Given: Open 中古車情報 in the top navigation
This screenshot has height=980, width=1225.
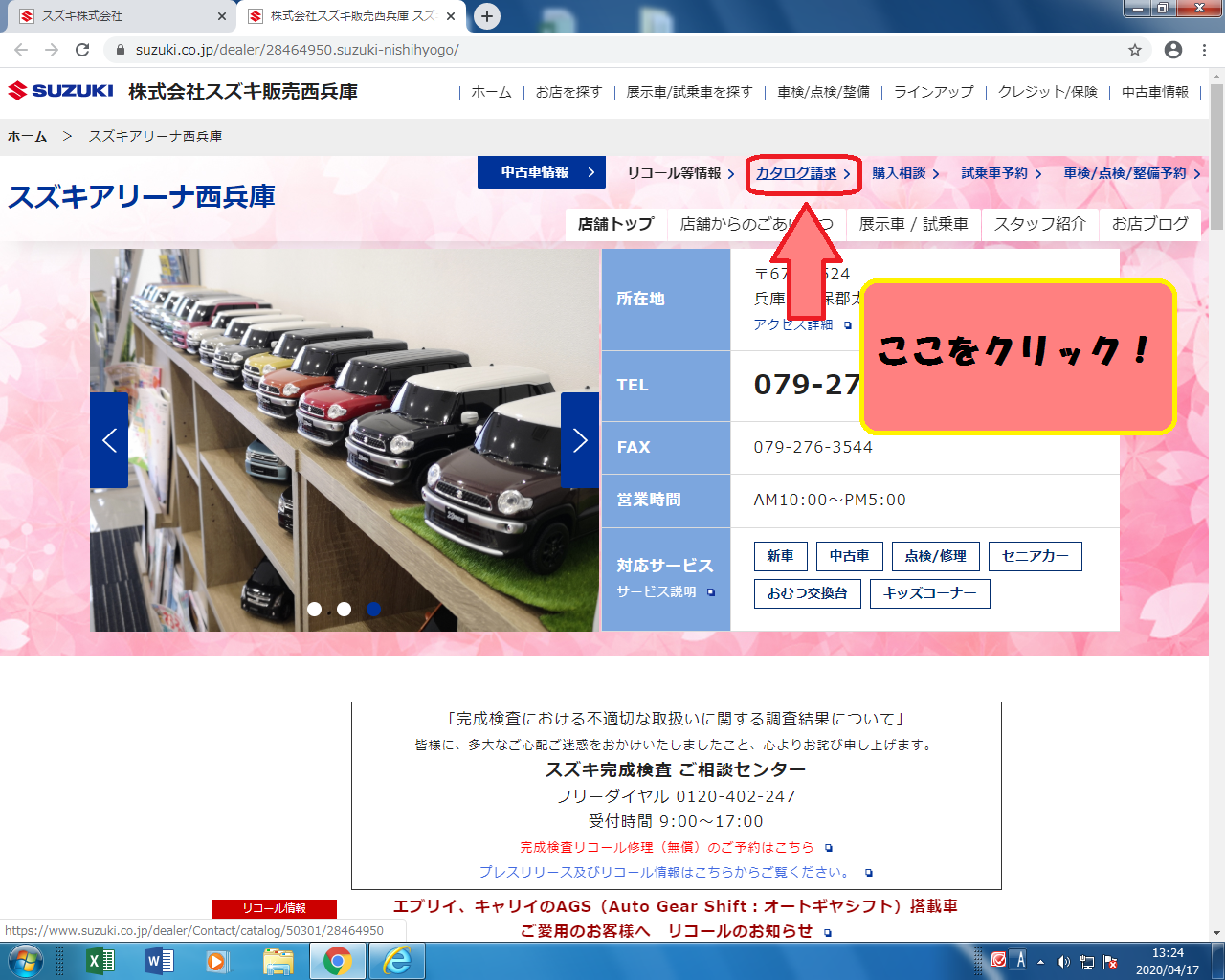Looking at the screenshot, I should click(1155, 92).
